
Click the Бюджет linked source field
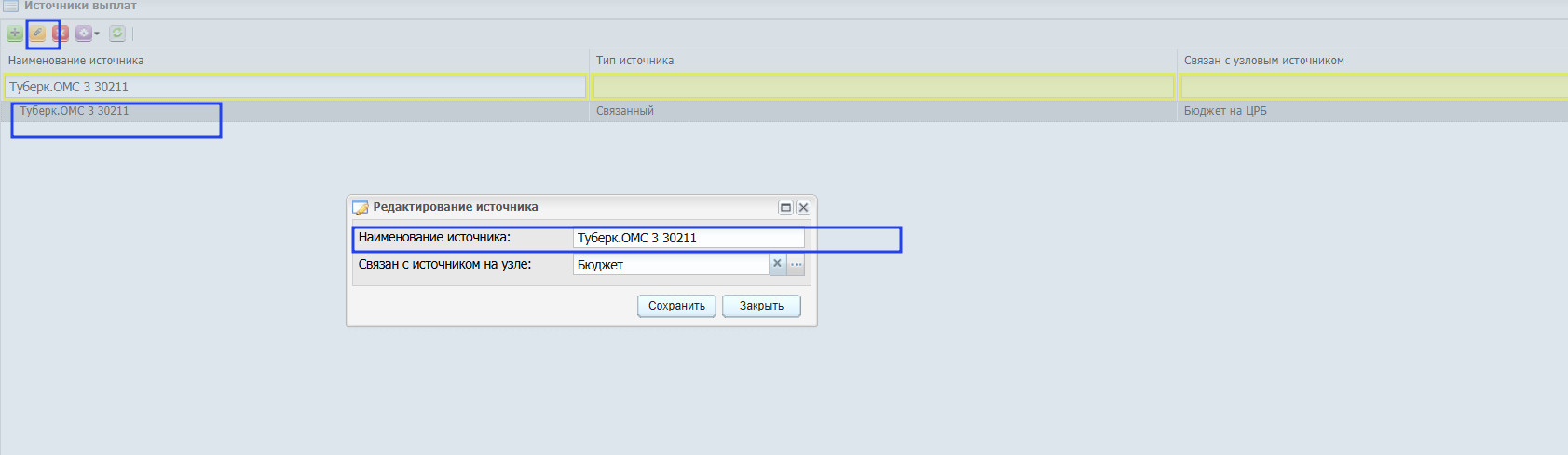(x=671, y=265)
